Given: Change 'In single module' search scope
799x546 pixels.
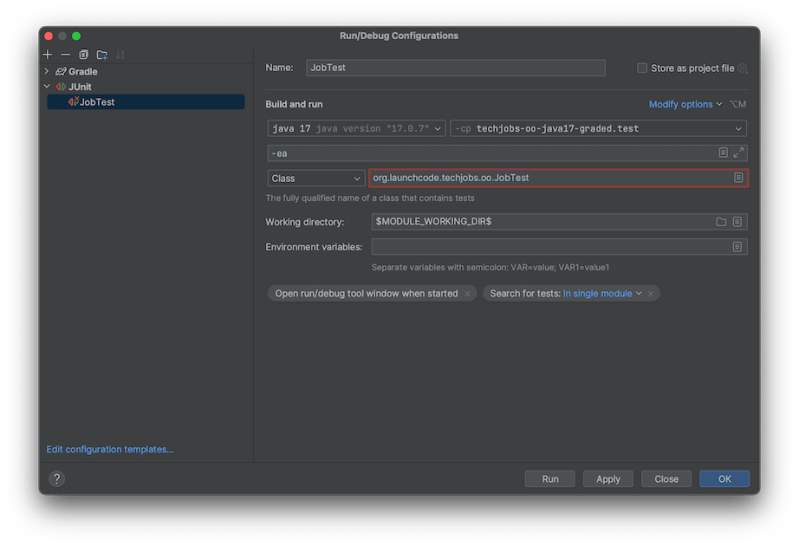Looking at the screenshot, I should (x=602, y=294).
